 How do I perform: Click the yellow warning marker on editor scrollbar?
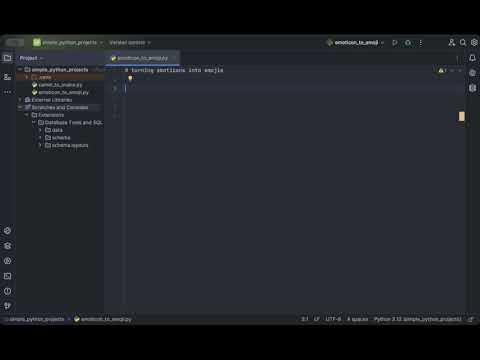pyautogui.click(x=462, y=116)
